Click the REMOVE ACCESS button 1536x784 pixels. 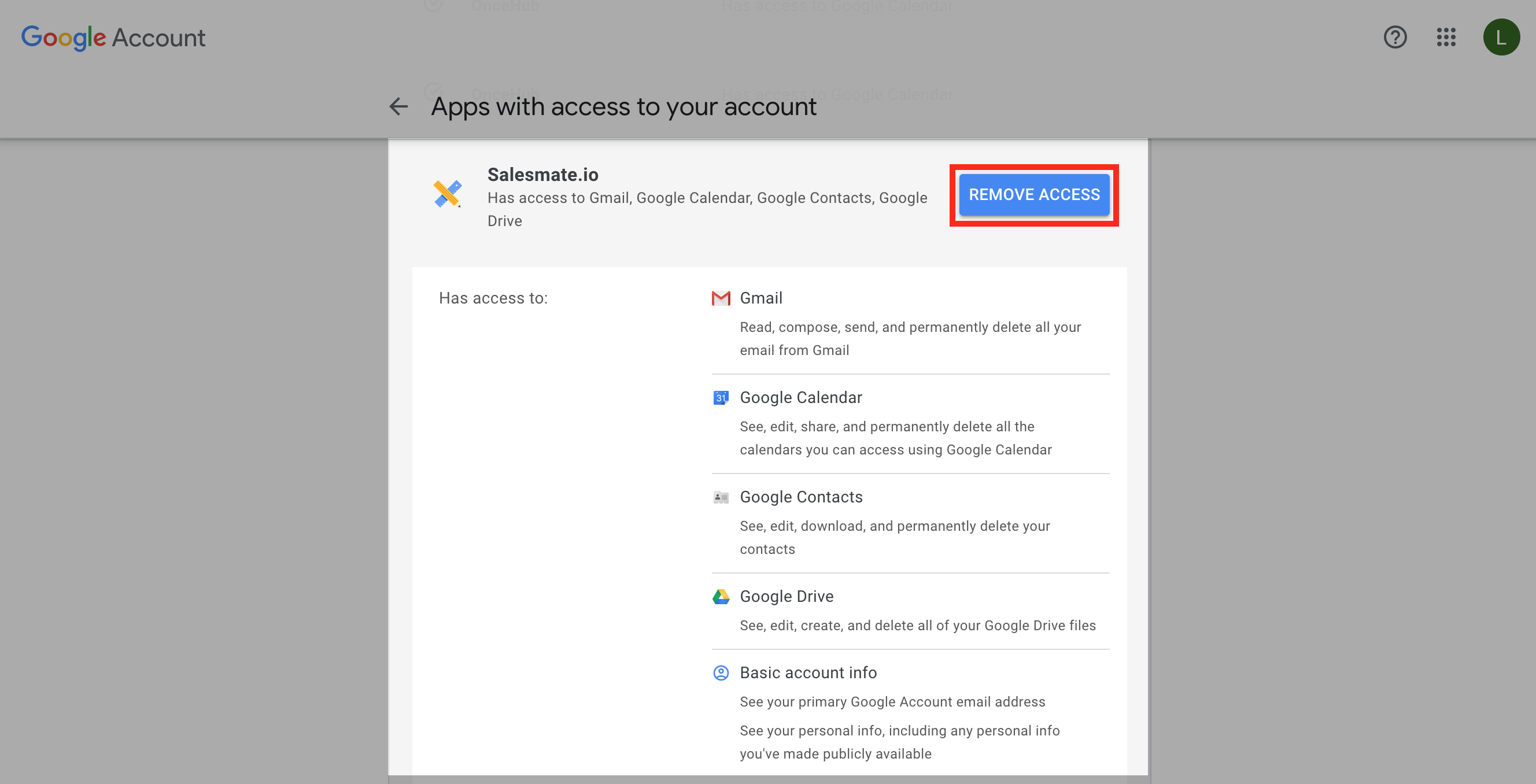click(x=1034, y=195)
